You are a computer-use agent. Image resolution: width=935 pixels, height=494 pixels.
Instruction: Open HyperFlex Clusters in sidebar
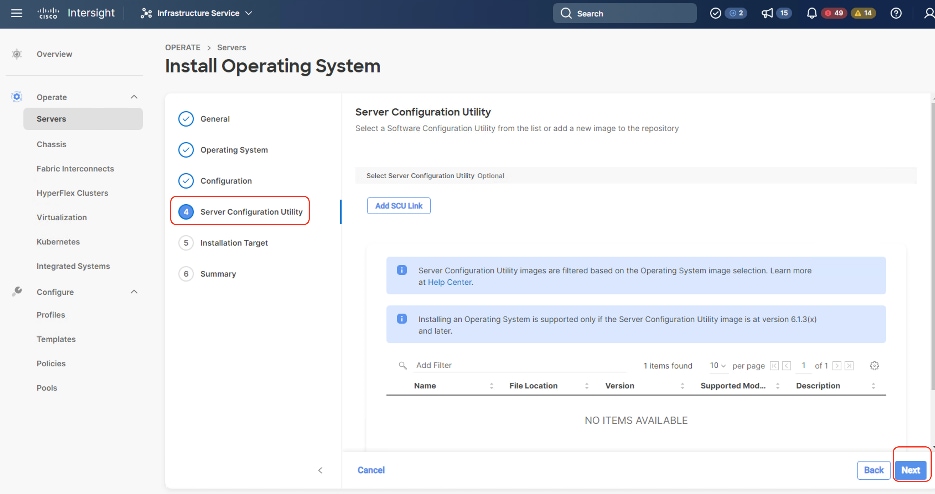pyautogui.click(x=72, y=193)
